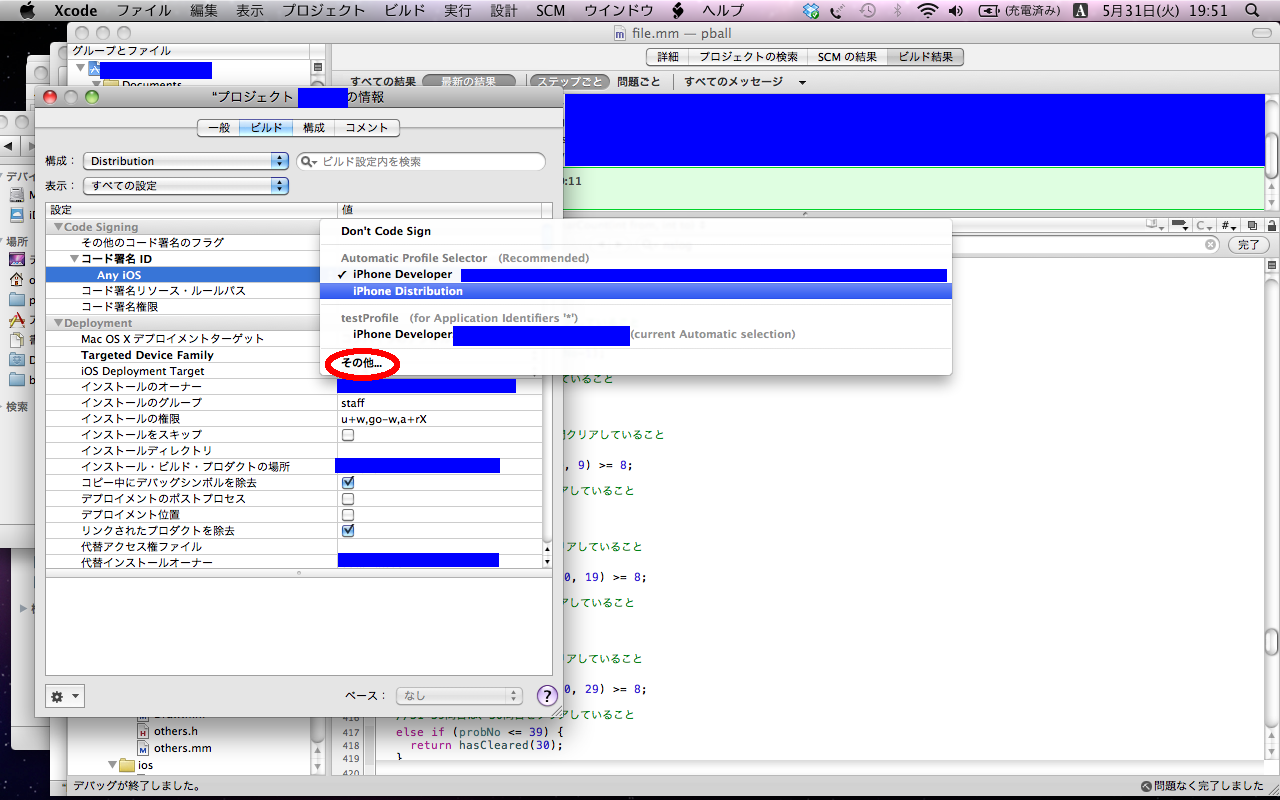1280x800 pixels.
Task: Click the SCM の結果 button
Action: [848, 57]
